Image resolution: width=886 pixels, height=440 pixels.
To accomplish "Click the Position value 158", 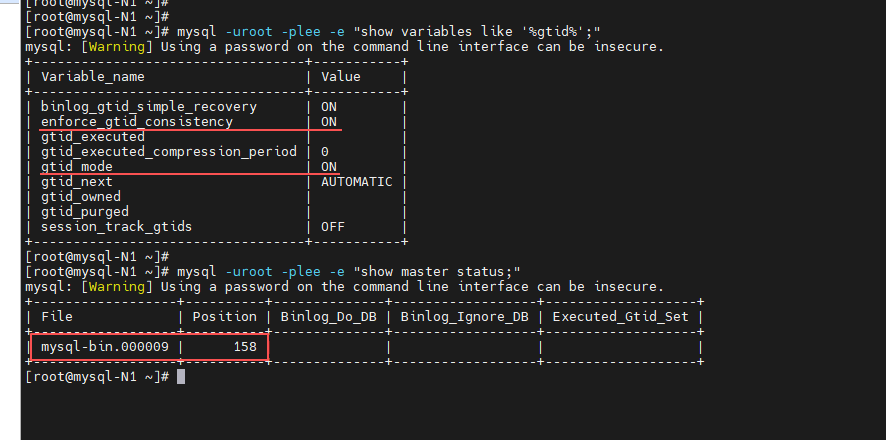I will [245, 347].
